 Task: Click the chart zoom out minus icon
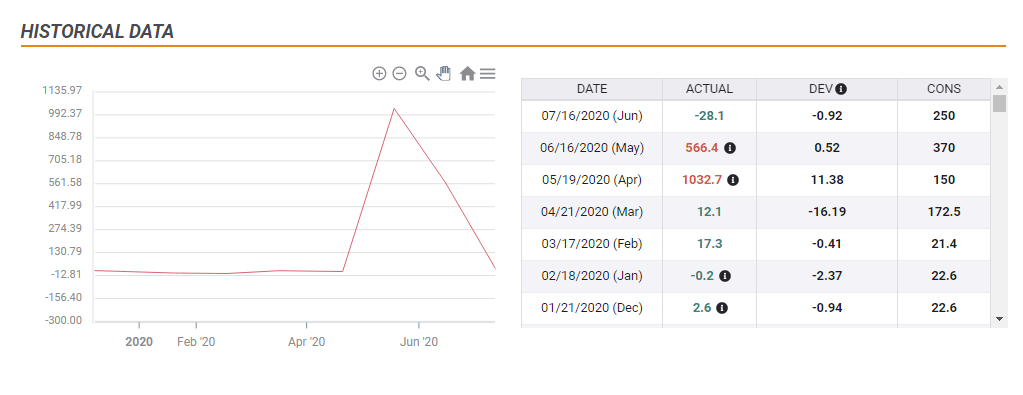[400, 74]
